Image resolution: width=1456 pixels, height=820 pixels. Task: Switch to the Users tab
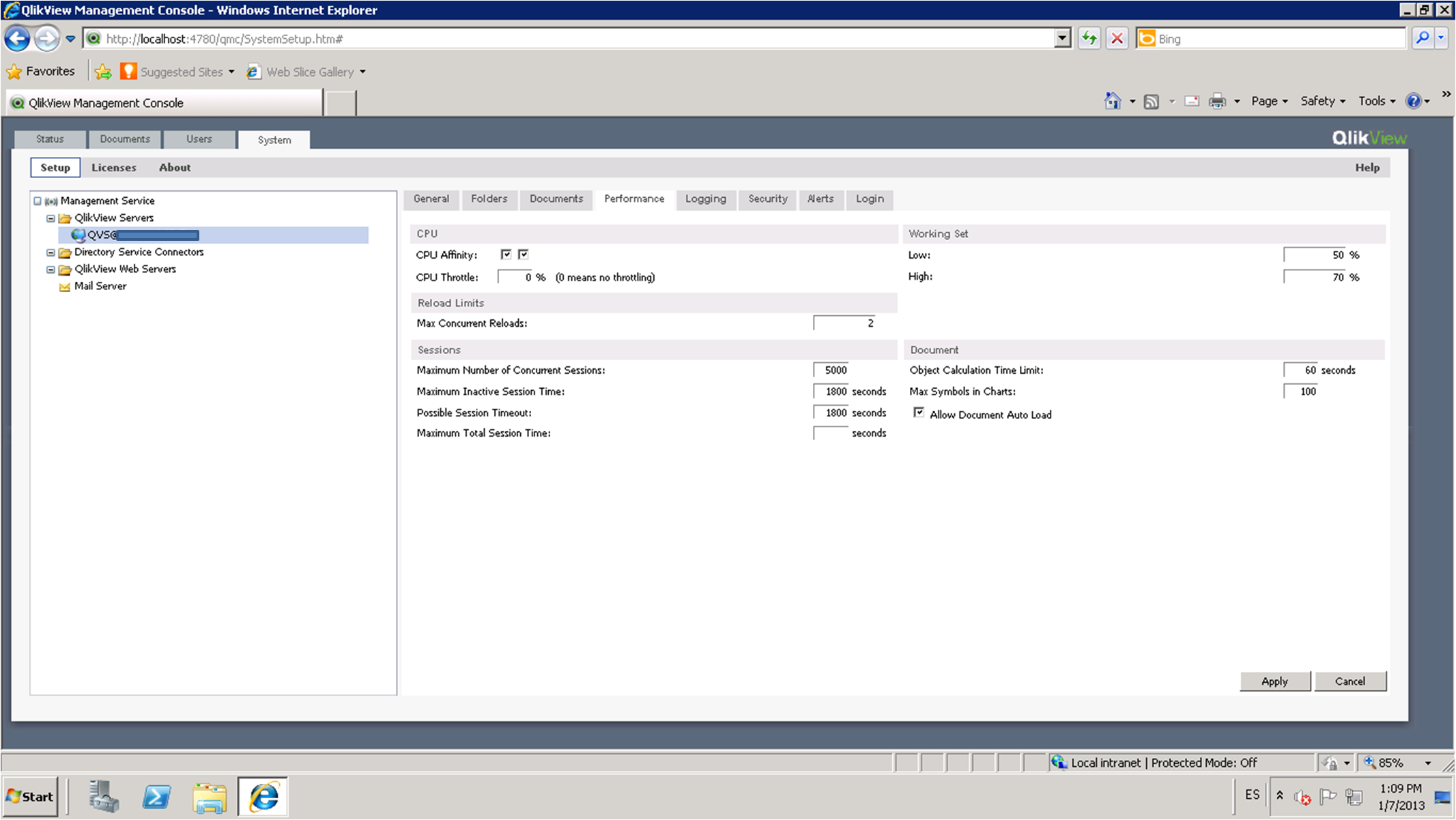pos(199,139)
